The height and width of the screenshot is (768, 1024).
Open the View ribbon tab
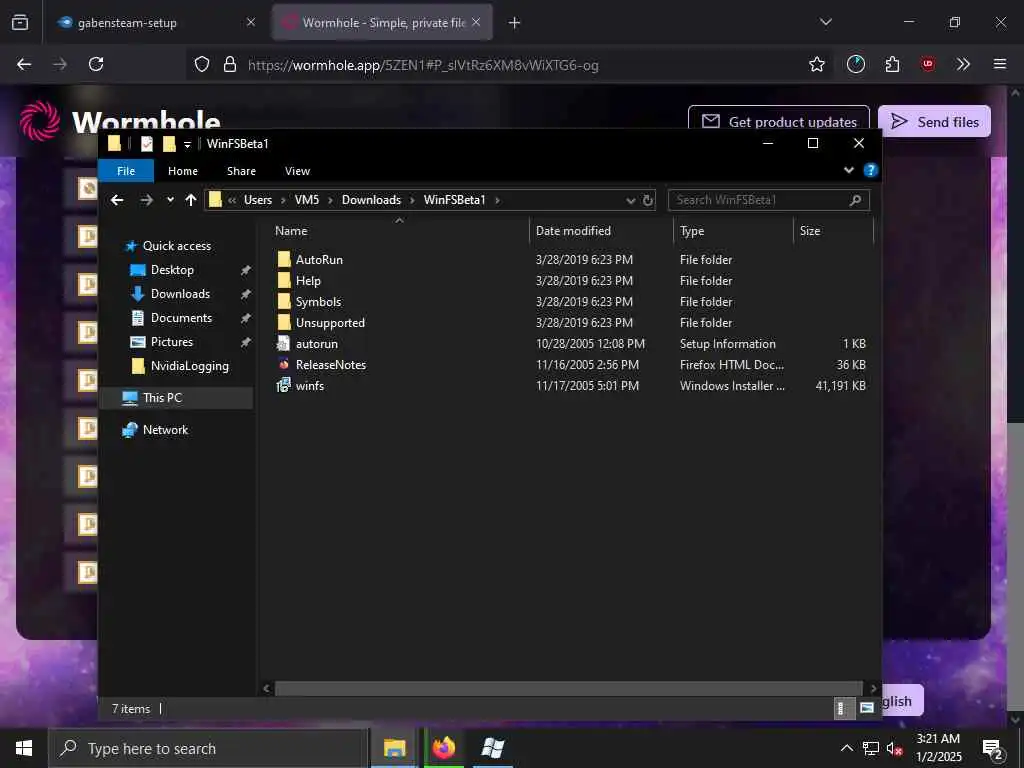coord(297,171)
